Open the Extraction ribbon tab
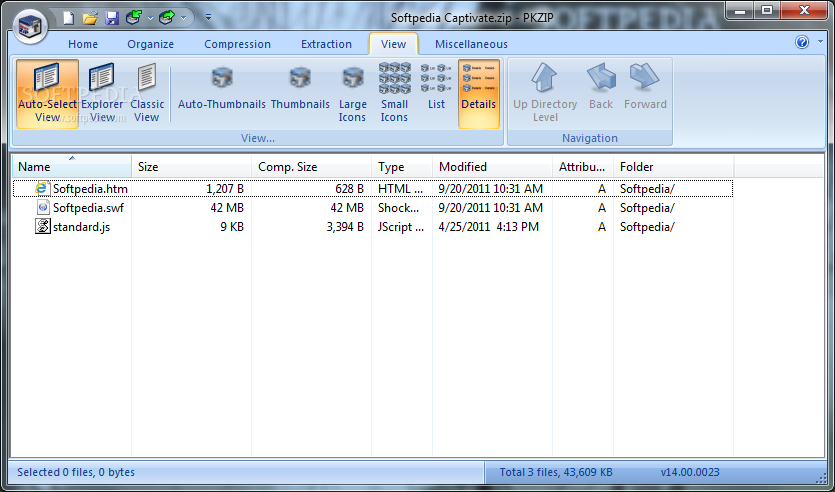 tap(326, 44)
